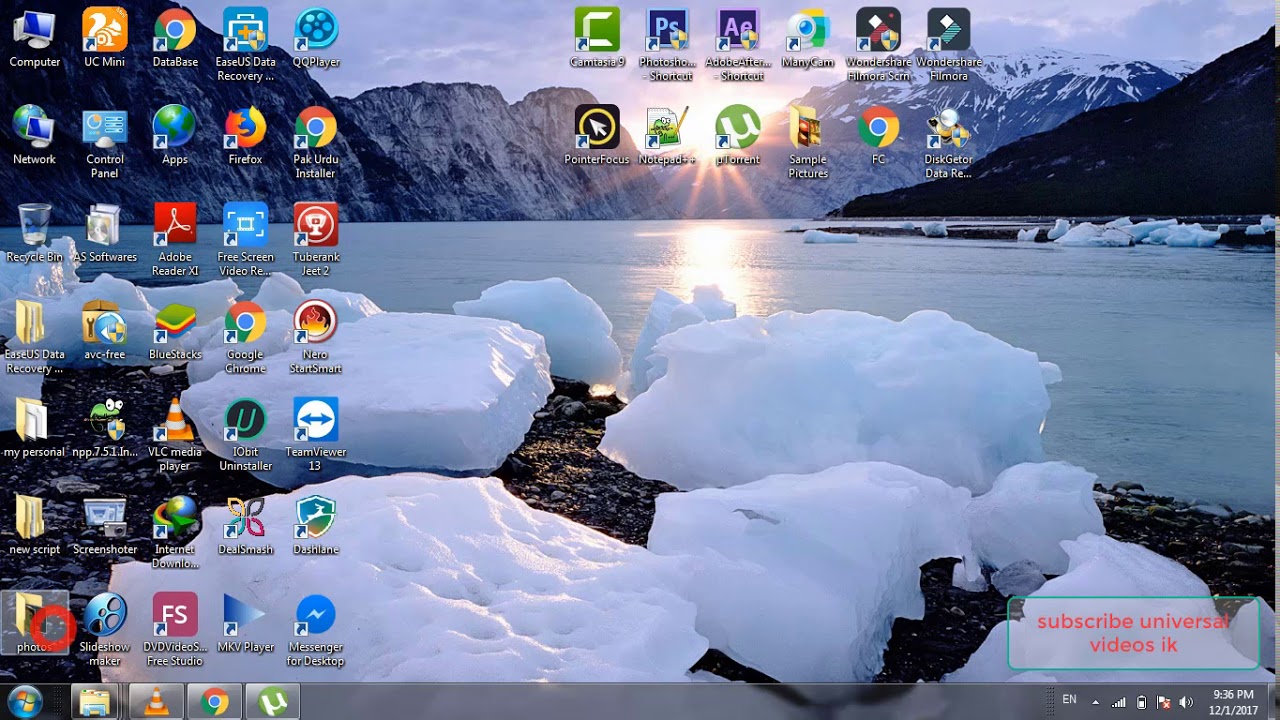Viewport: 1280px width, 720px height.
Task: Select the Notepad++ desktop shortcut
Action: (667, 128)
